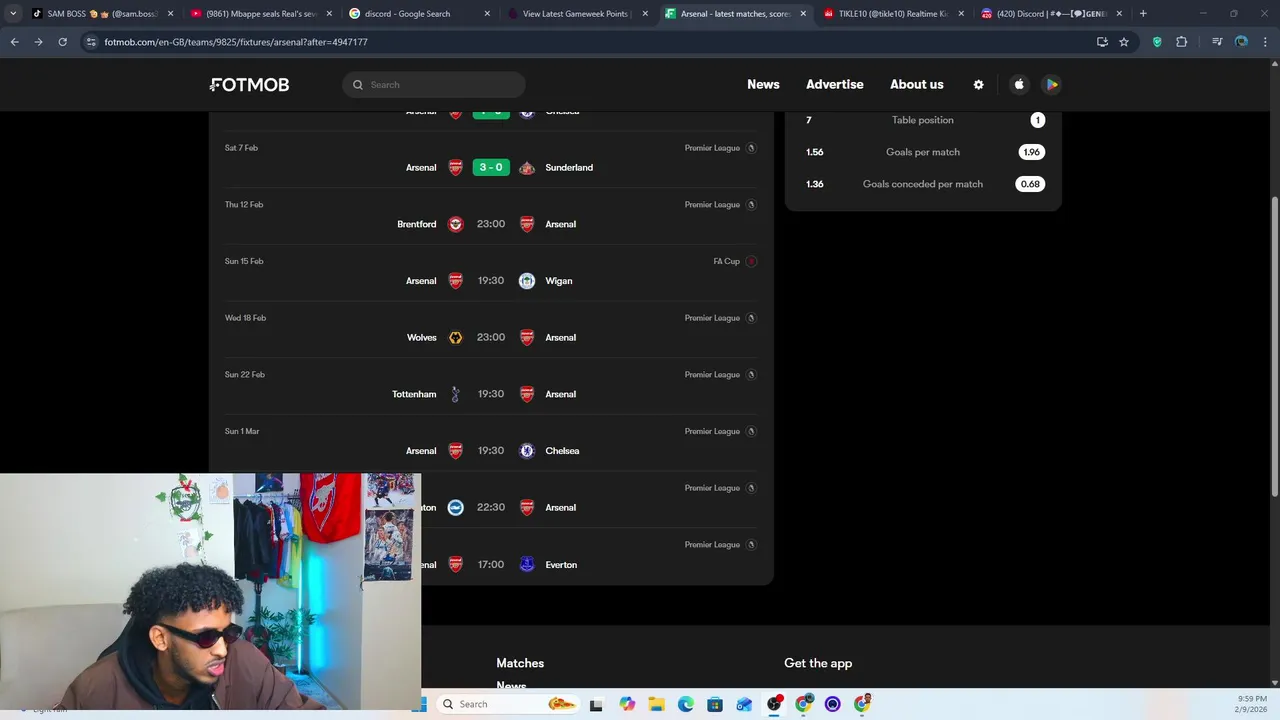Click the 3 - 0 score badge
Screen dimensions: 1280x720
point(491,167)
